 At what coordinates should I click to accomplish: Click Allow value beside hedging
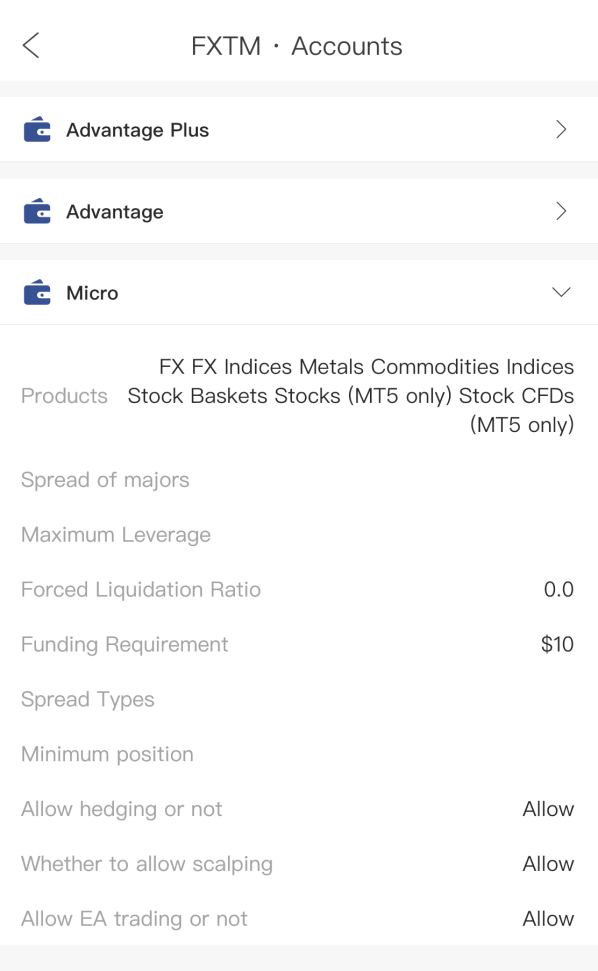click(x=548, y=809)
